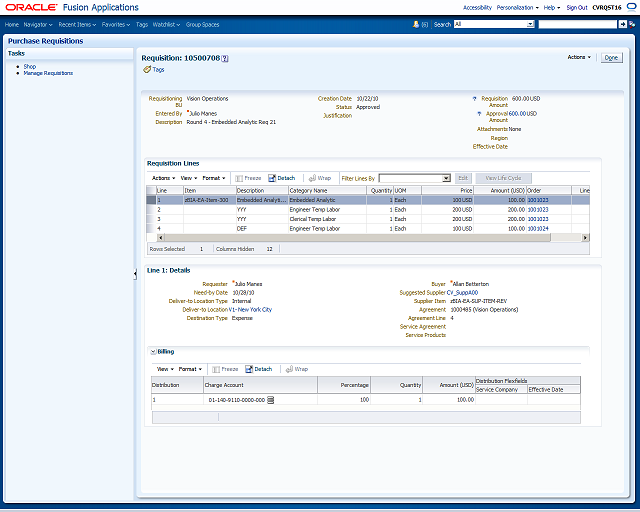Focus the global search text field
The height and width of the screenshot is (512, 640).
tap(578, 24)
